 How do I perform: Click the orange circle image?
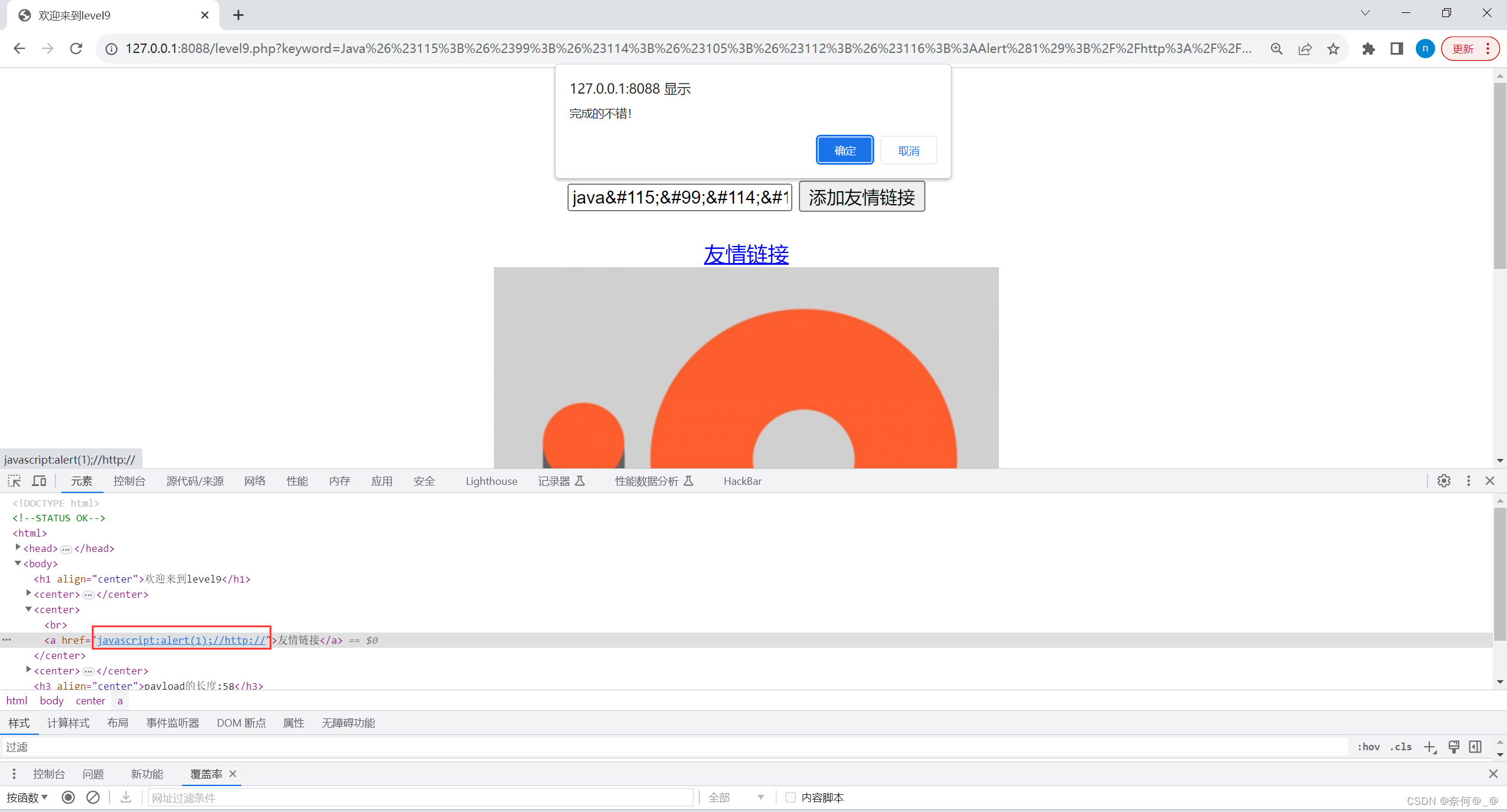[746, 368]
